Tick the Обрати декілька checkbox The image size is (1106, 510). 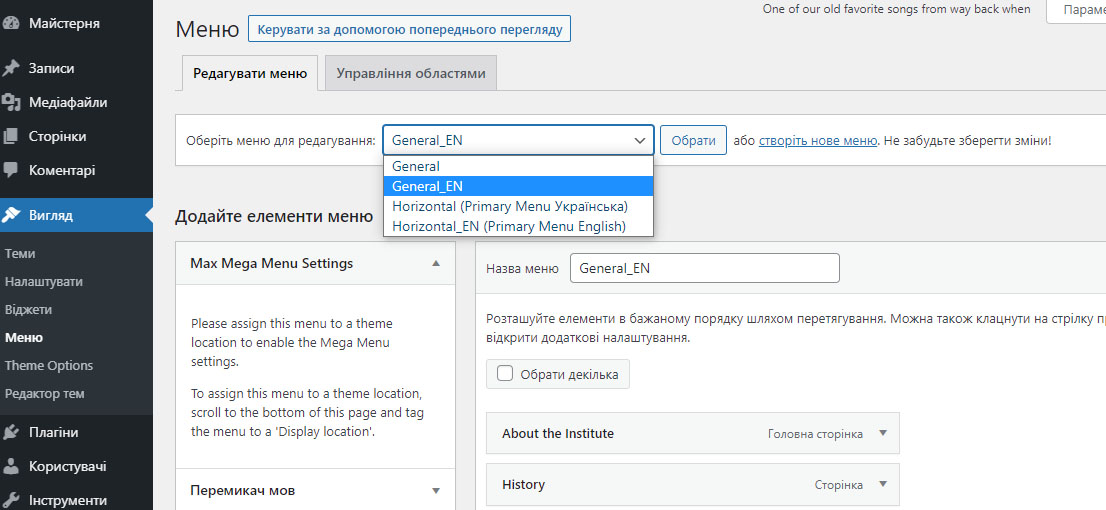(x=505, y=374)
